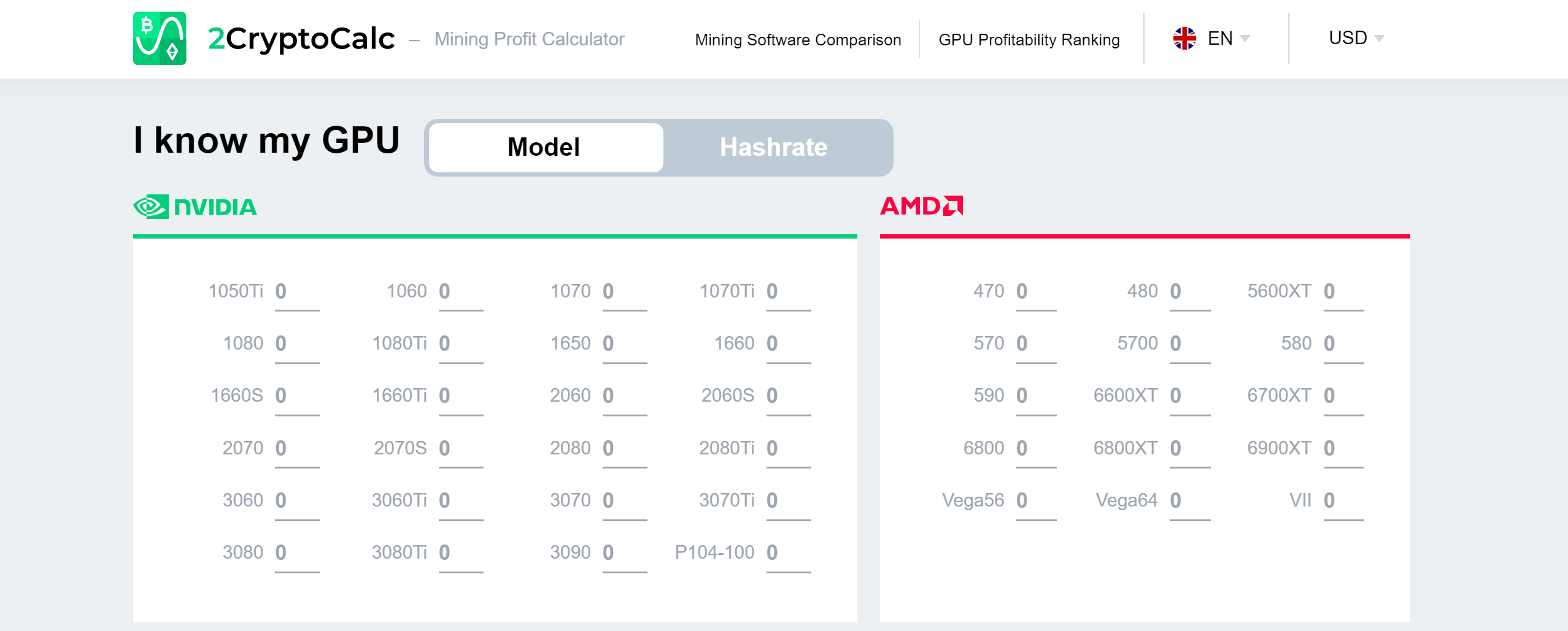Click the Mining Profit Calculator link

[529, 39]
